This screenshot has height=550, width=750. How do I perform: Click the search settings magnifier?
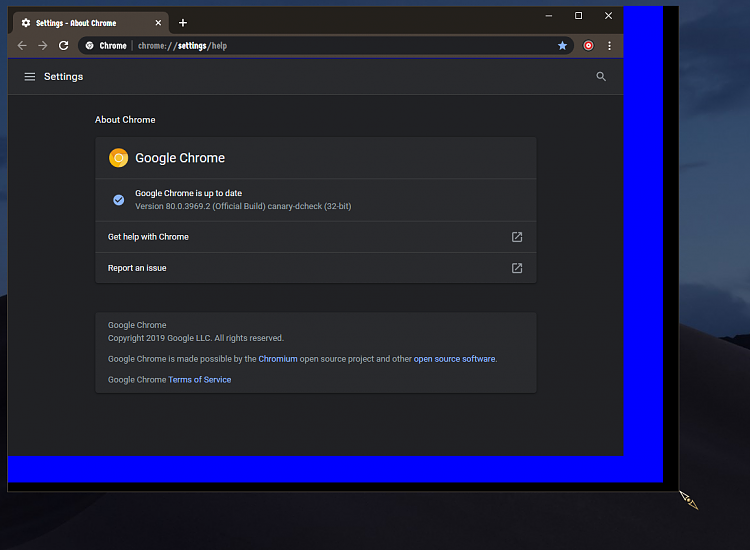(601, 77)
